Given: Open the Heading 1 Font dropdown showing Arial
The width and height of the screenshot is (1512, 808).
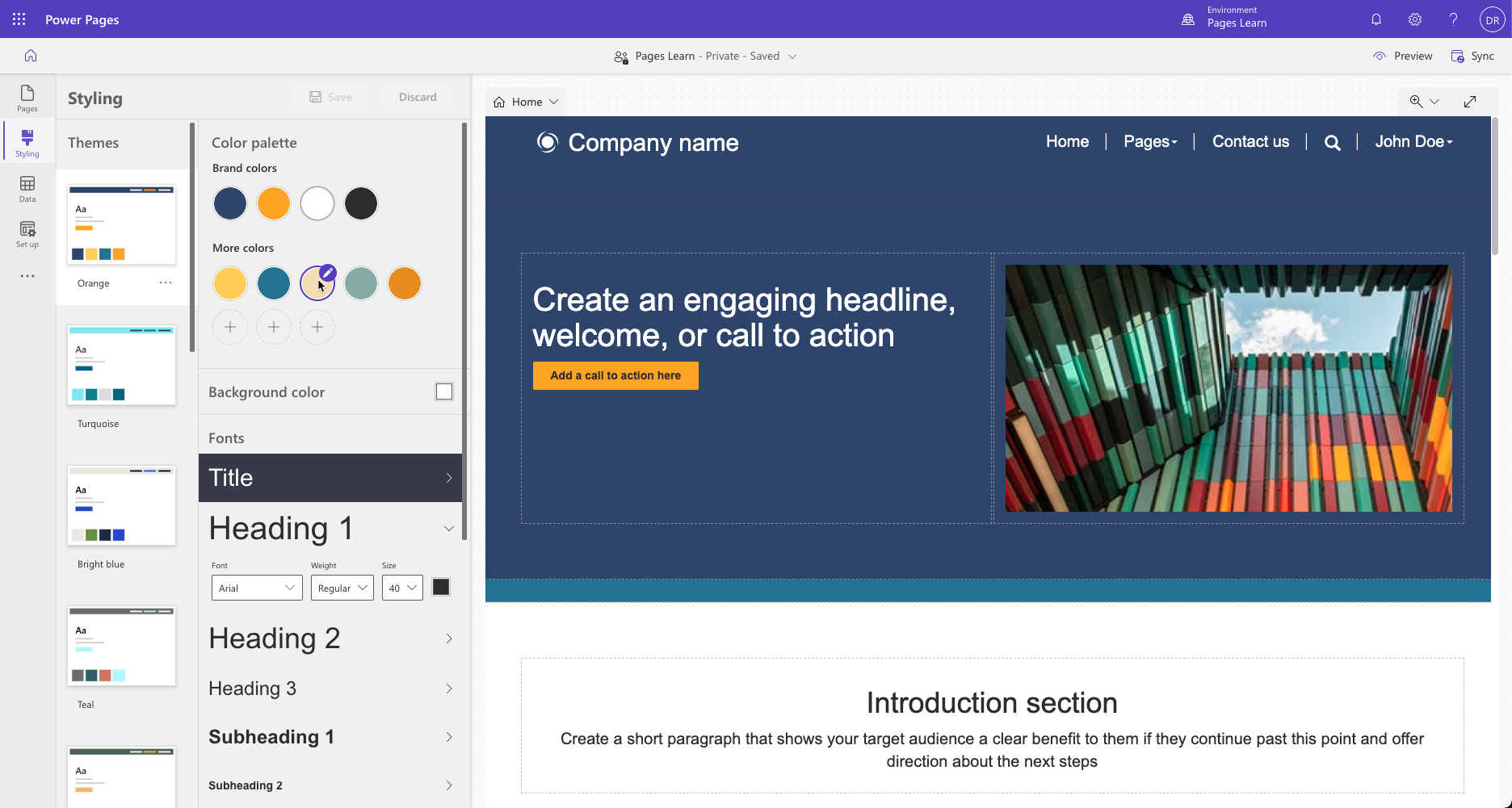Looking at the screenshot, I should click(257, 588).
